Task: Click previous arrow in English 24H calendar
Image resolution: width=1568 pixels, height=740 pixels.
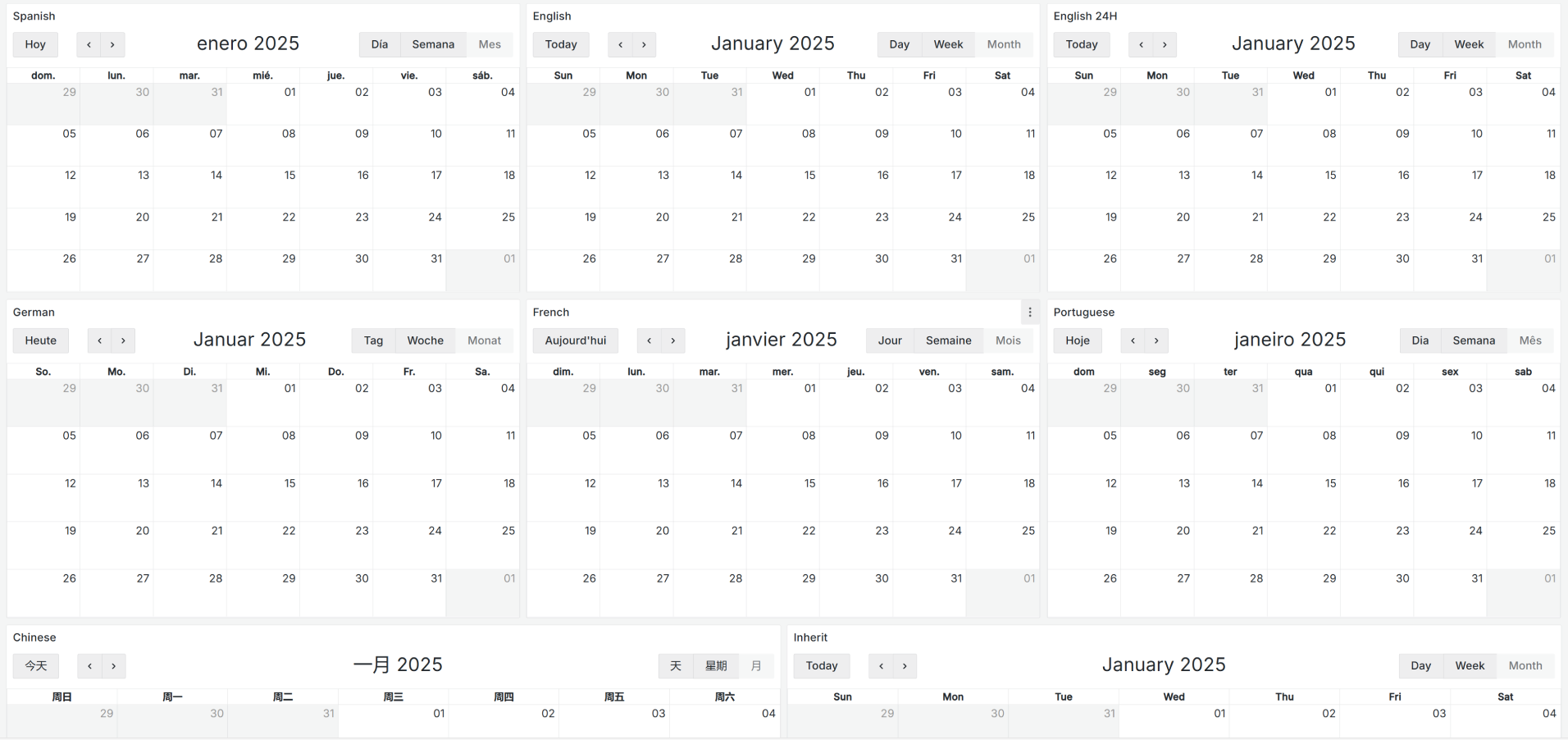Action: [1141, 44]
